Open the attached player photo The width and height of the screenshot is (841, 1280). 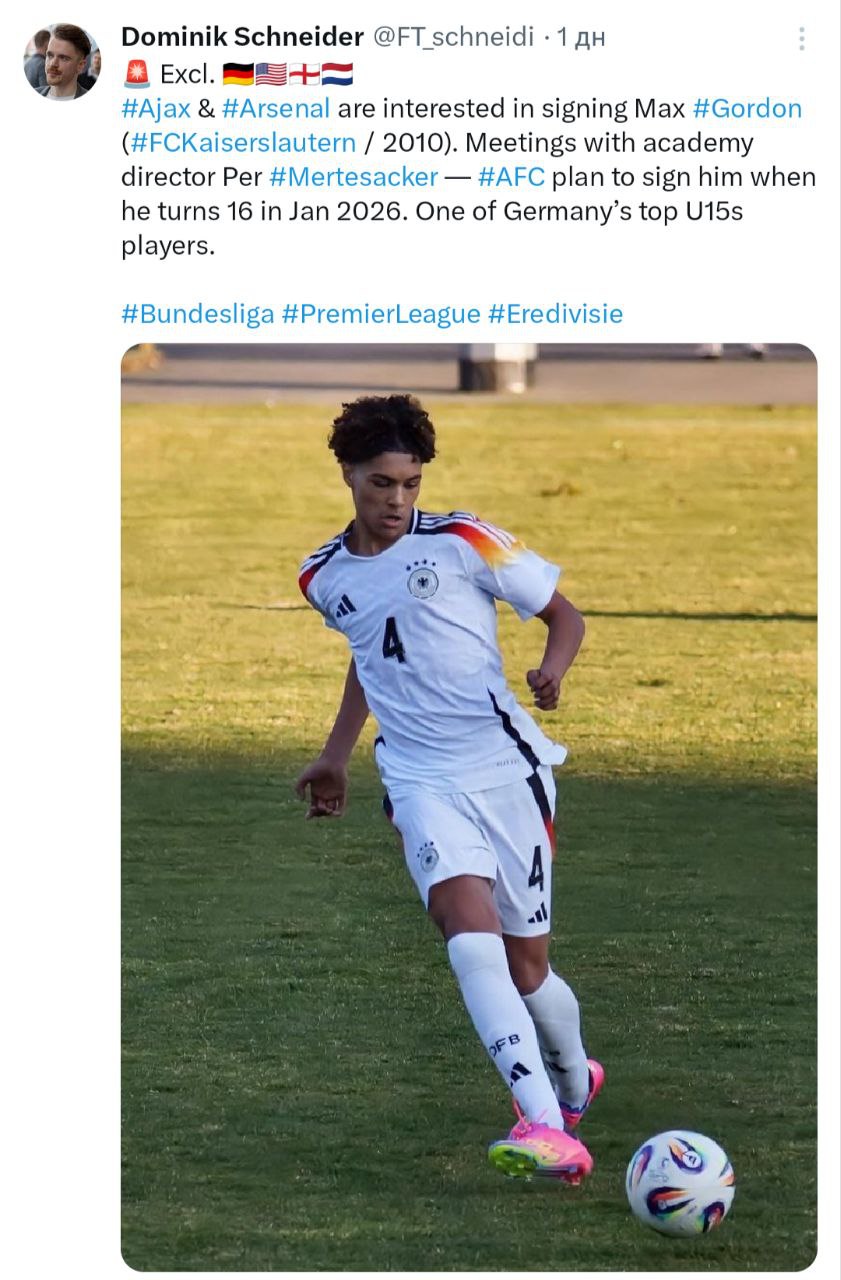point(469,807)
